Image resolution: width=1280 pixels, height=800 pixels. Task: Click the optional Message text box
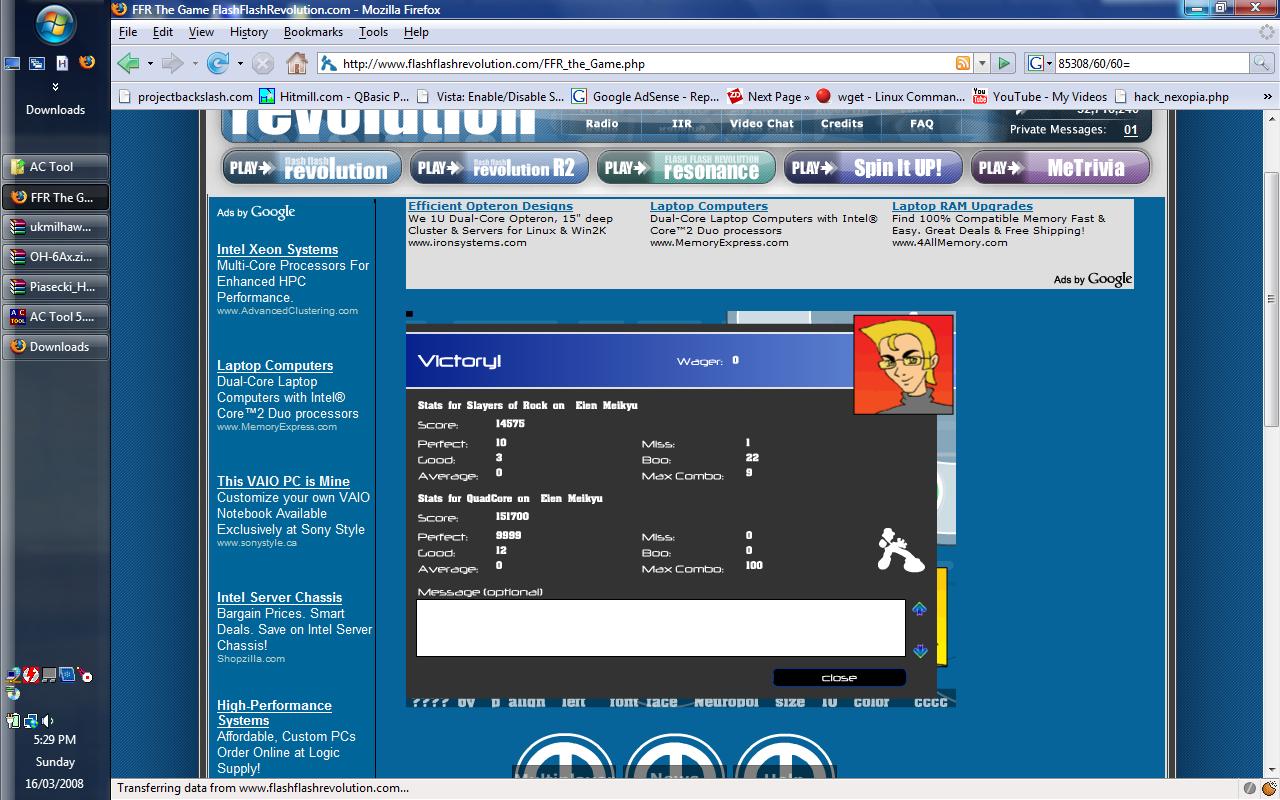click(661, 628)
